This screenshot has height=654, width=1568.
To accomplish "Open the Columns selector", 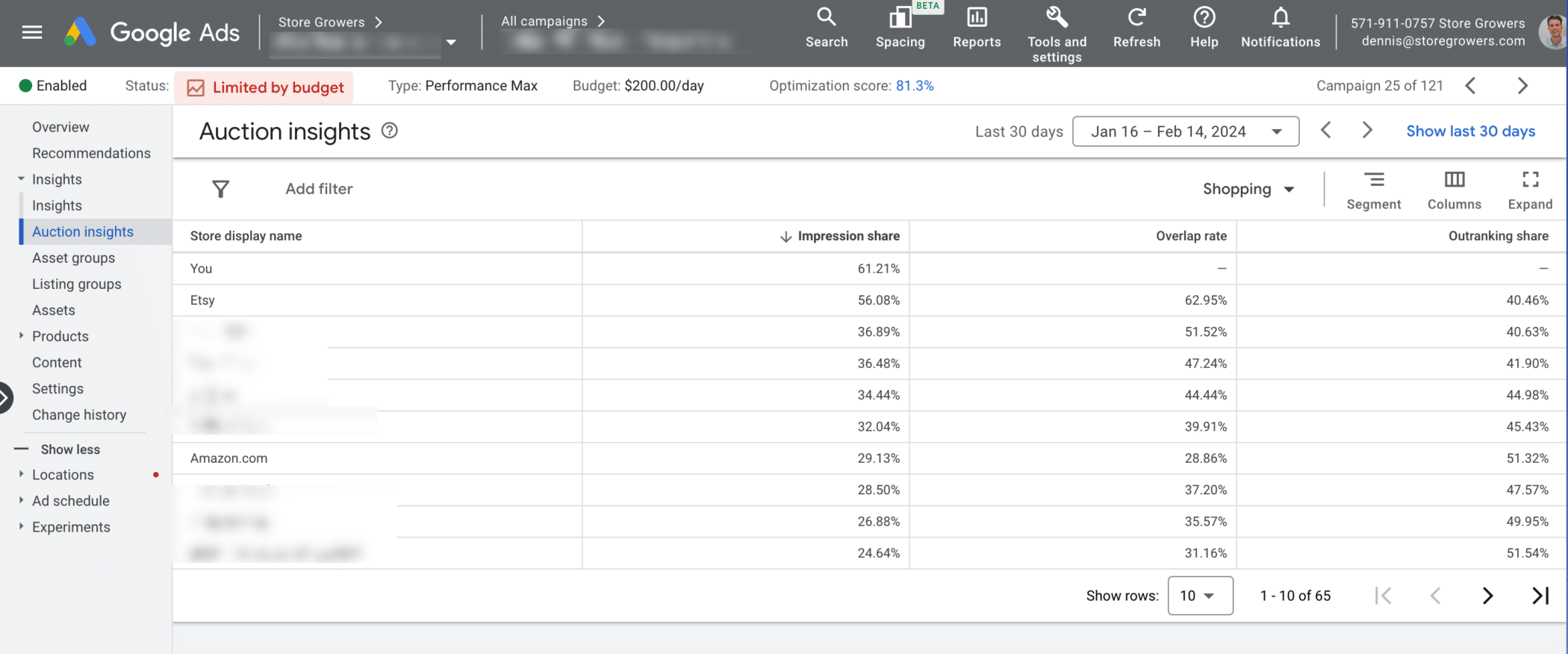I will (1454, 190).
